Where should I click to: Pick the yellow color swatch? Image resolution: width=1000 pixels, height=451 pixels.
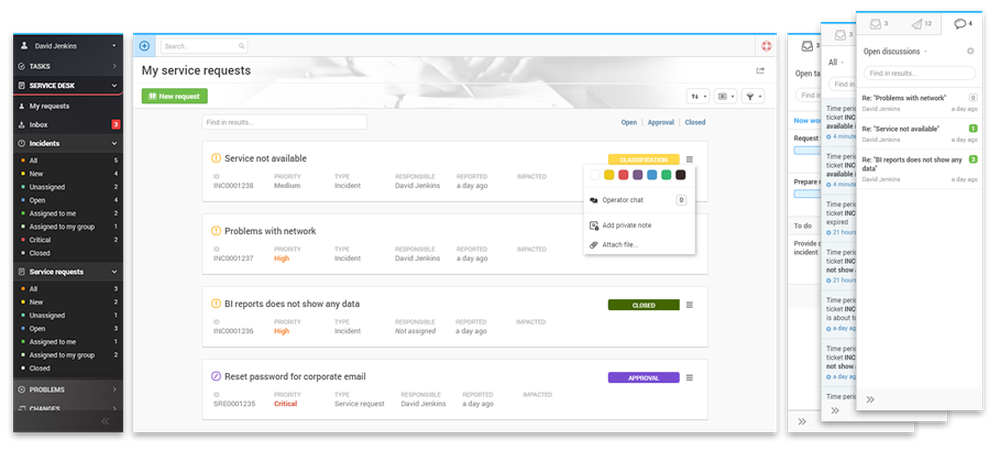(x=609, y=175)
